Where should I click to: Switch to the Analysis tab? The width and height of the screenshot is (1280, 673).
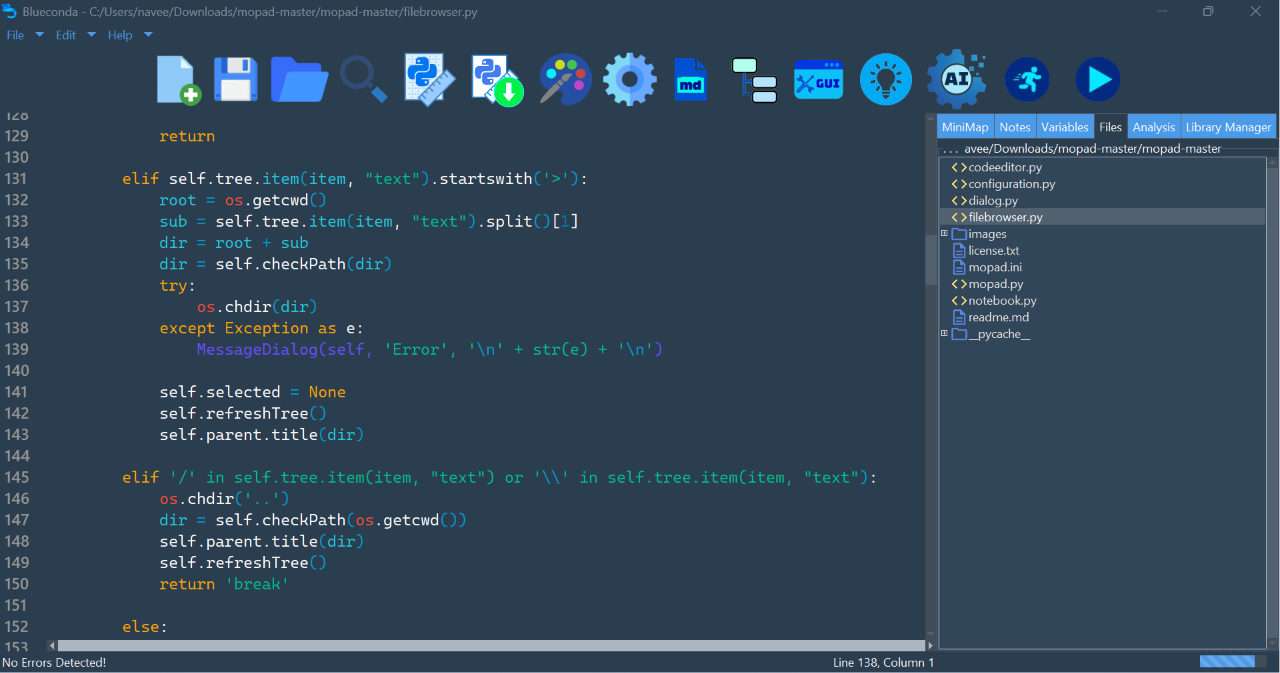pyautogui.click(x=1154, y=127)
